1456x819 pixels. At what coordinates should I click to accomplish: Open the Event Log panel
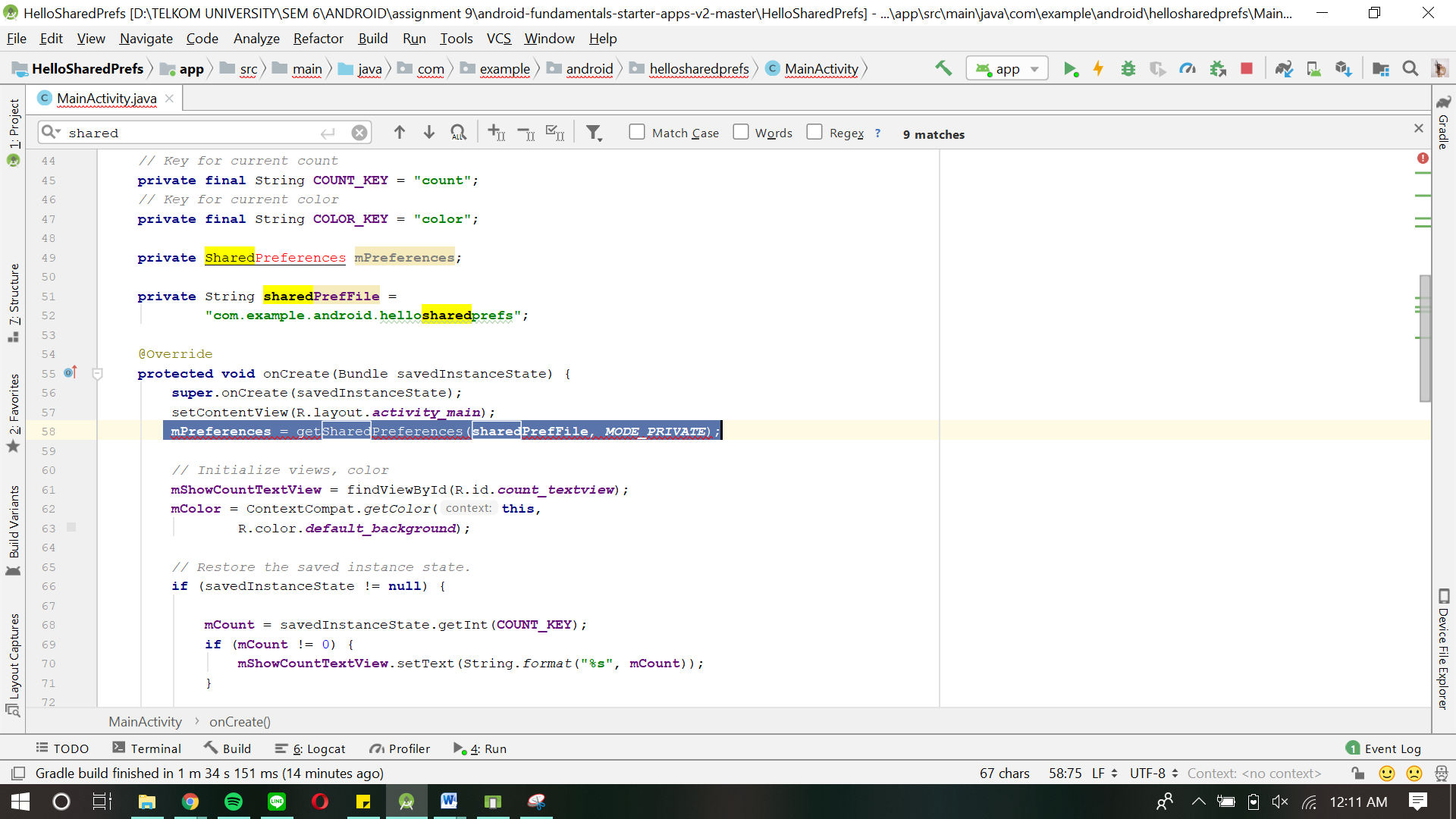tap(1383, 748)
